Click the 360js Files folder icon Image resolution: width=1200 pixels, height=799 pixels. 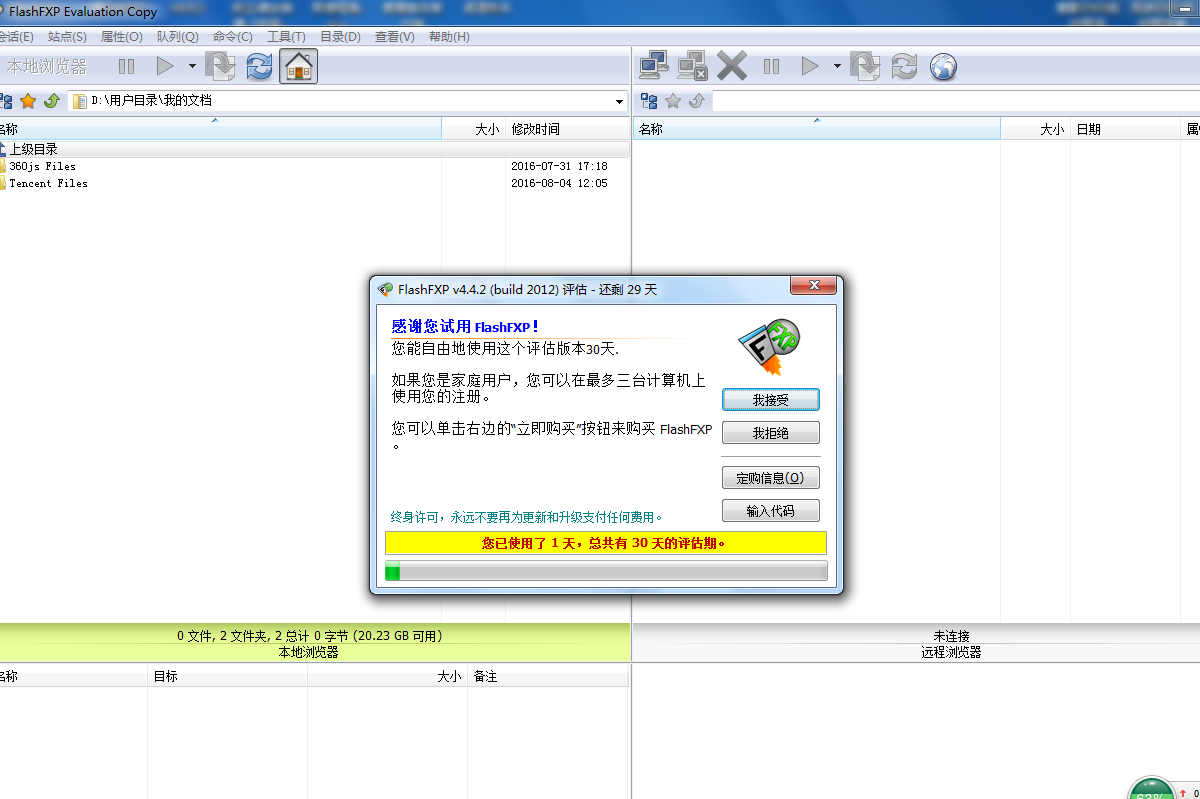click(3, 167)
